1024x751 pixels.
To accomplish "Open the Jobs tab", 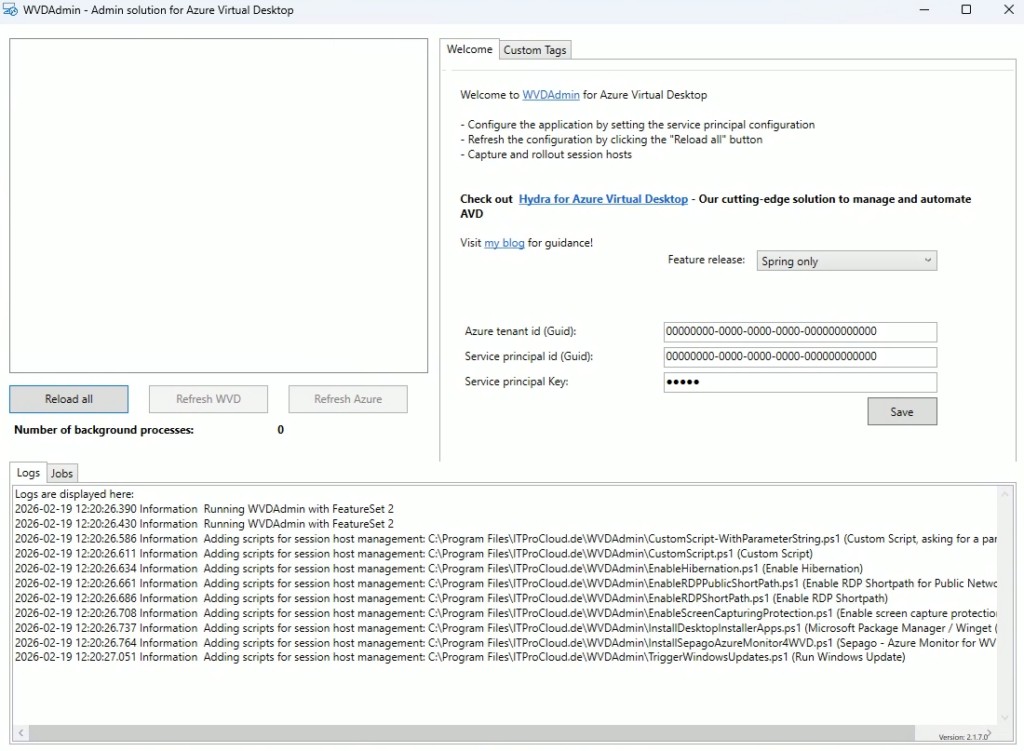I will click(62, 474).
